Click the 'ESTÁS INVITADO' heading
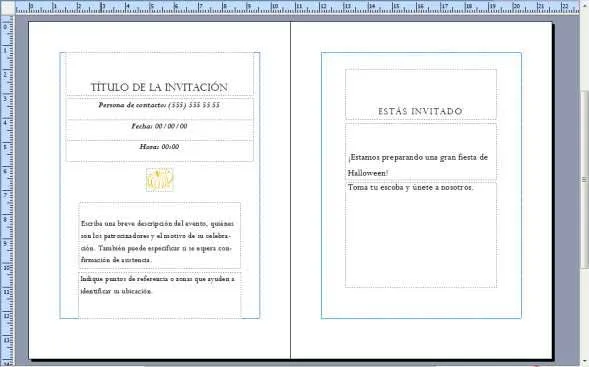Viewport: 589px width, 367px height. (x=420, y=111)
